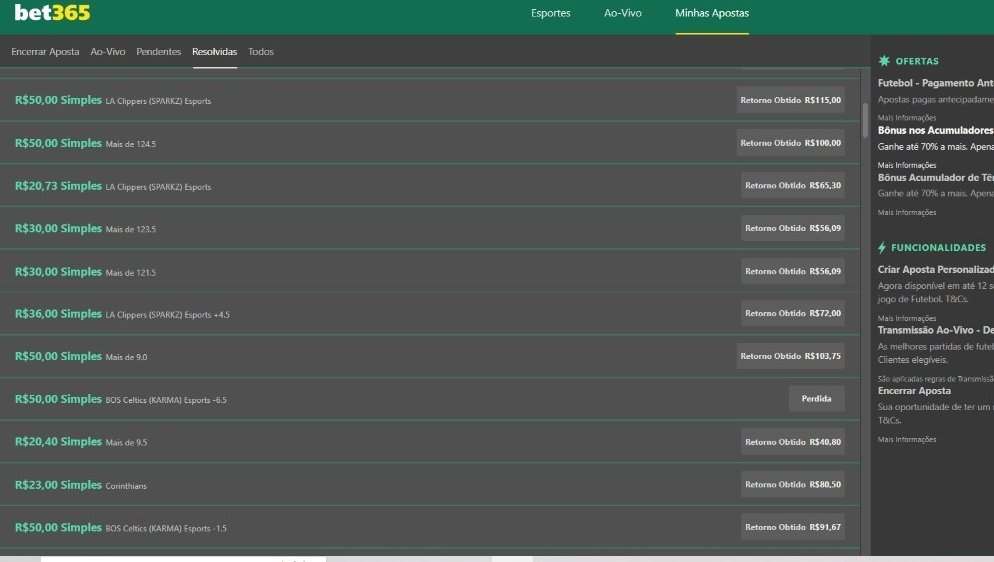994x562 pixels.
Task: Click Mais Informações under Futebol offer
Action: tap(907, 118)
